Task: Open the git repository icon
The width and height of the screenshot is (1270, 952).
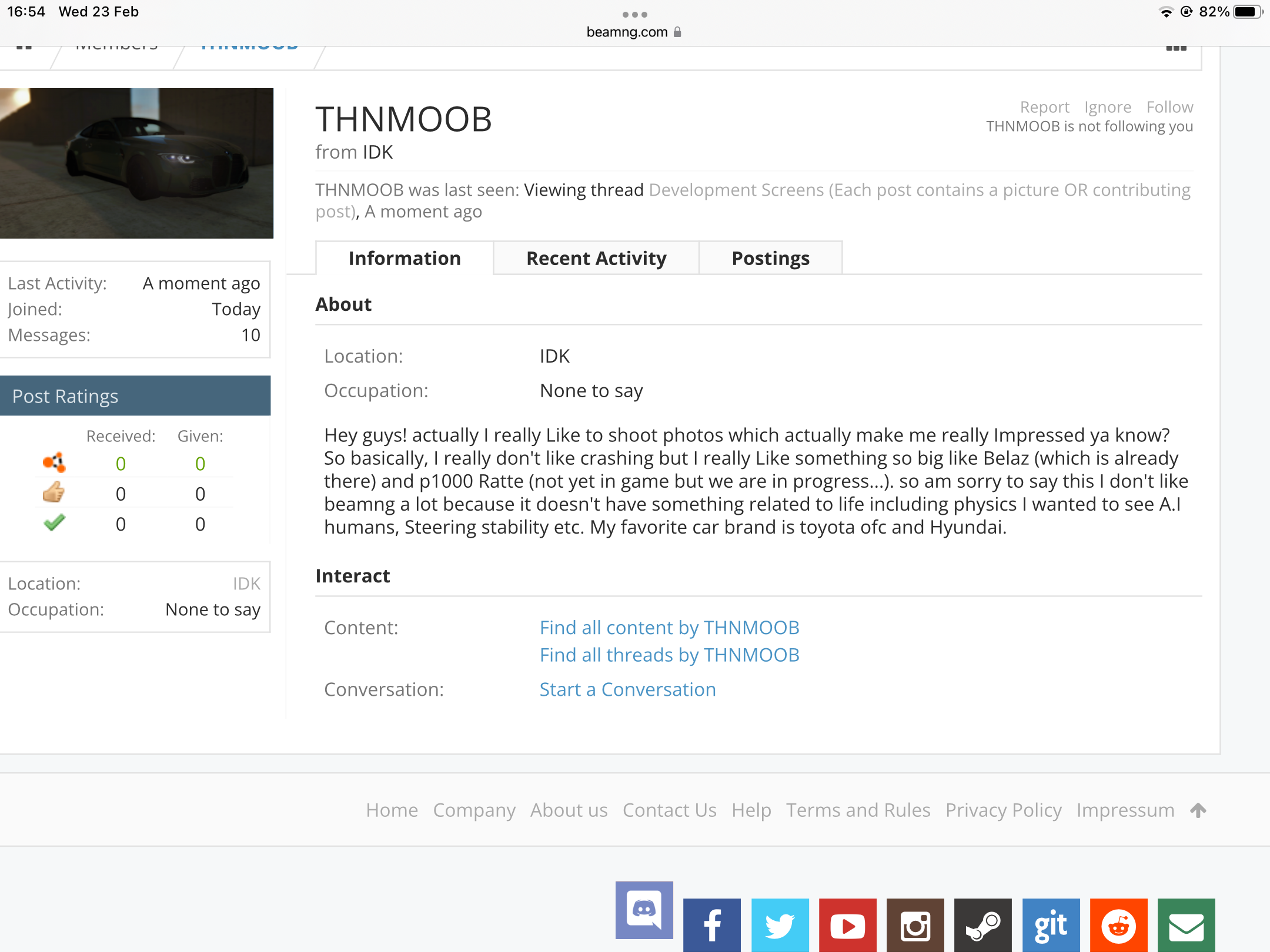Action: coord(1051,925)
